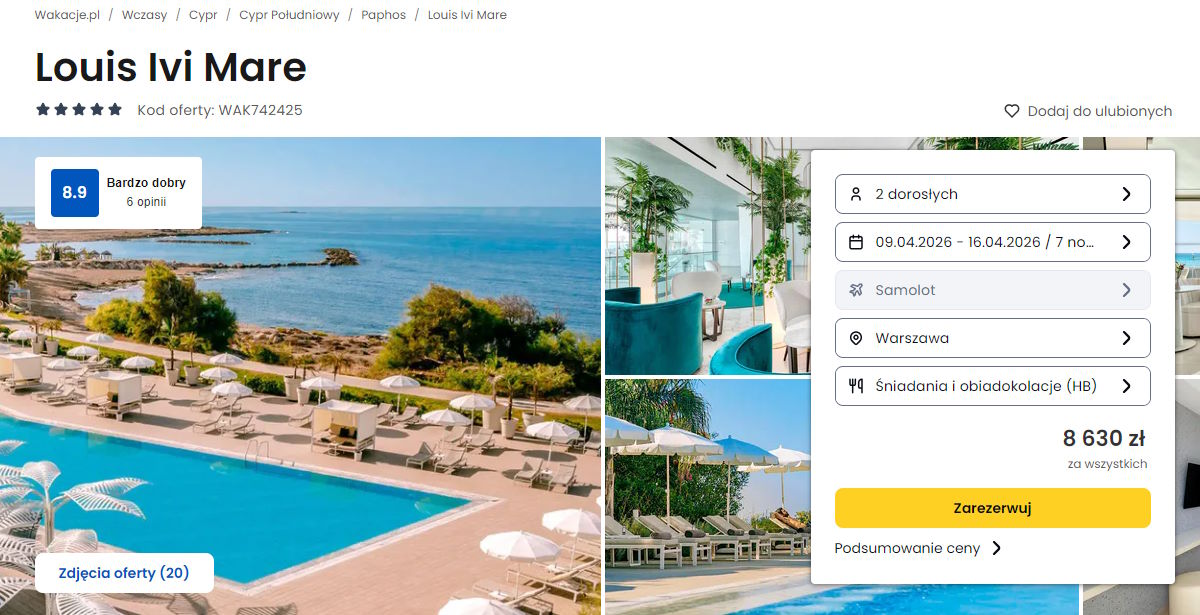Click the calendar icon in date field
The image size is (1200, 615).
[x=855, y=242]
